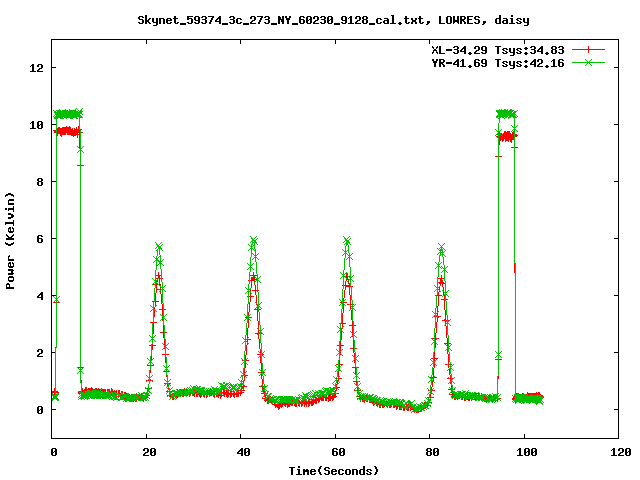This screenshot has width=640, height=480.
Task: Click the x-axis tick label 60
Action: pos(338,452)
